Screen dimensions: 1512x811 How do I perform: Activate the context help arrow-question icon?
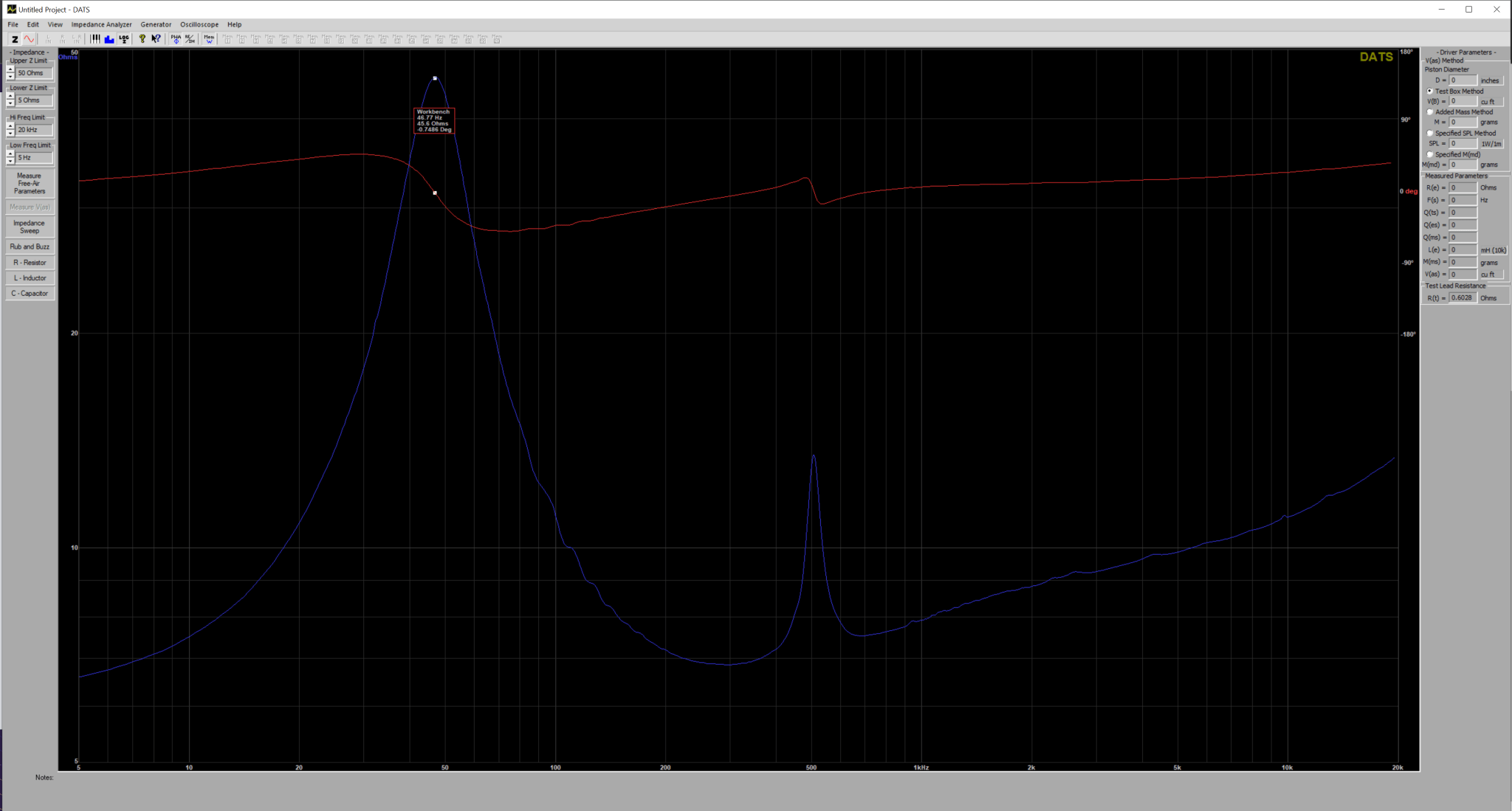157,39
